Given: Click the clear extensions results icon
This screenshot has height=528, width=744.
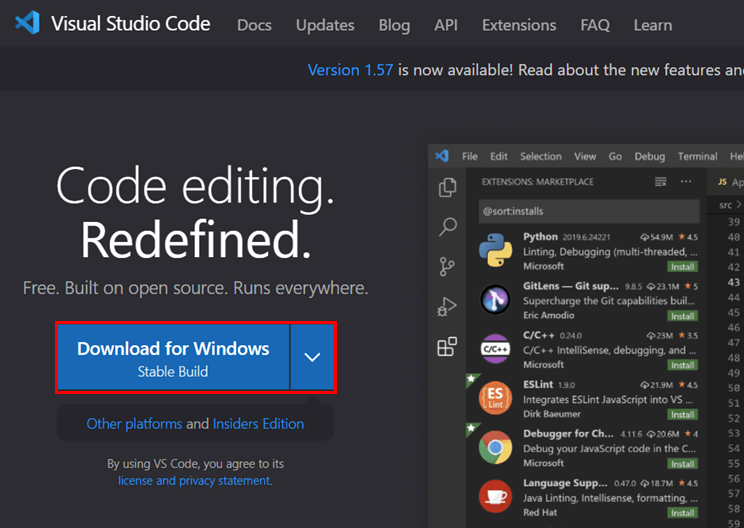Looking at the screenshot, I should tap(660, 182).
